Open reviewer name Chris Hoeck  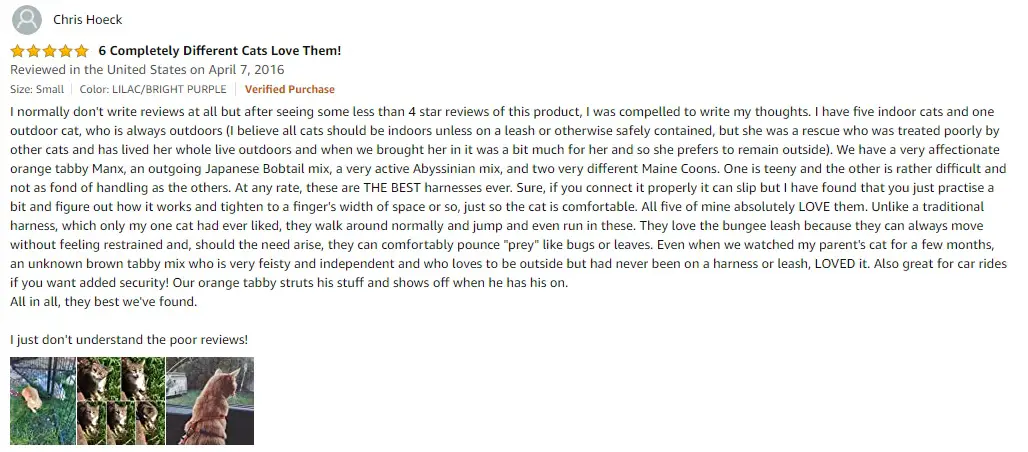(88, 20)
